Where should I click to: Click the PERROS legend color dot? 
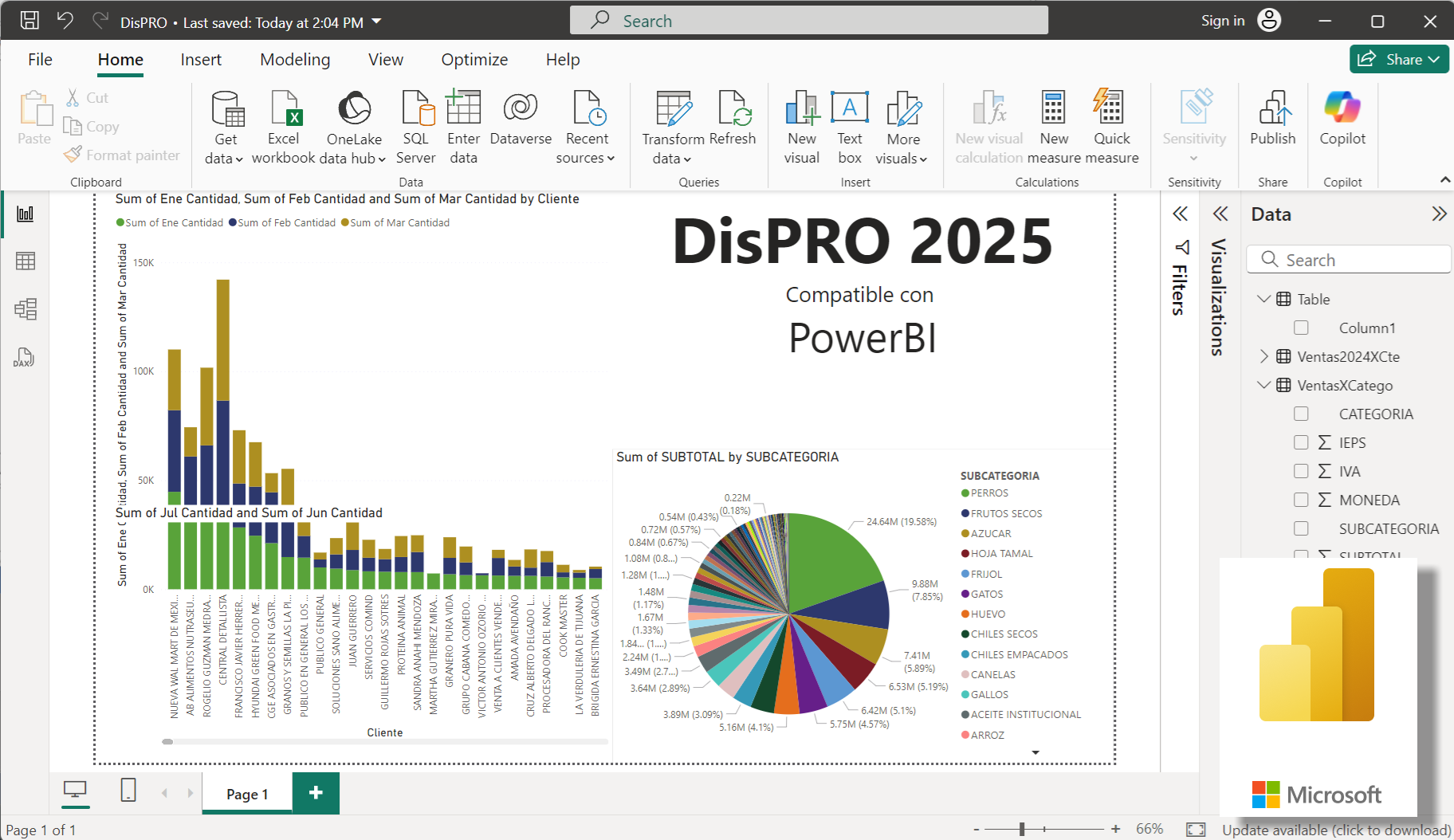coord(965,493)
